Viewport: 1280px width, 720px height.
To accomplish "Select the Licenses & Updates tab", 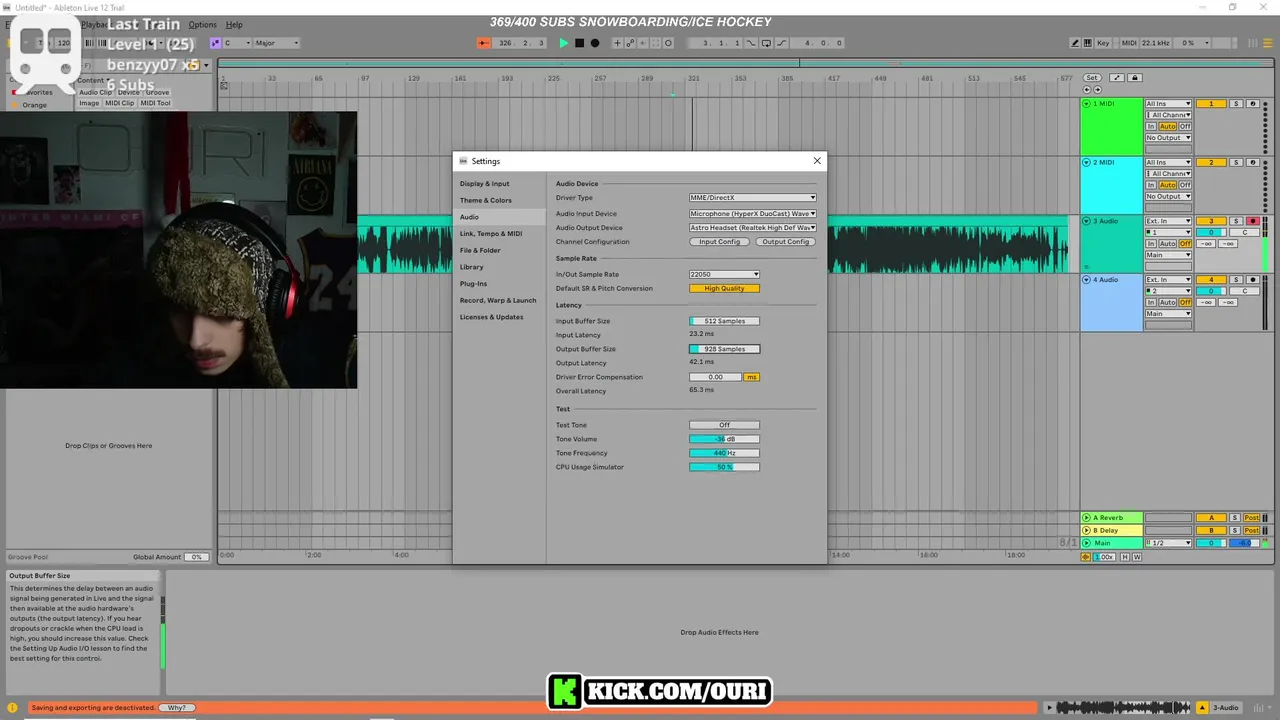I will click(x=491, y=317).
